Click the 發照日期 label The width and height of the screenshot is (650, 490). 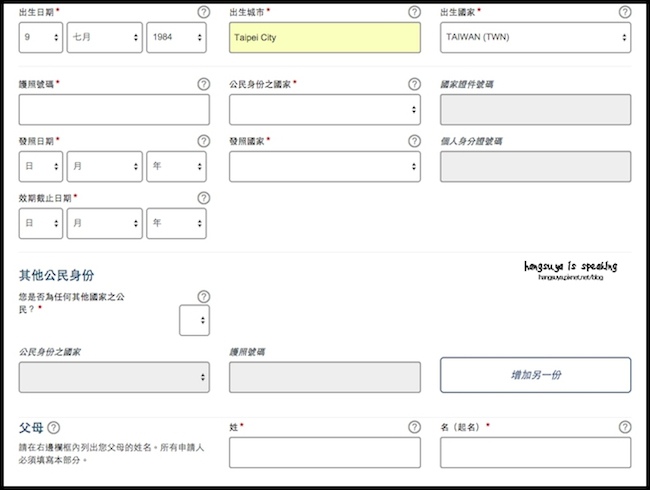tap(36, 141)
